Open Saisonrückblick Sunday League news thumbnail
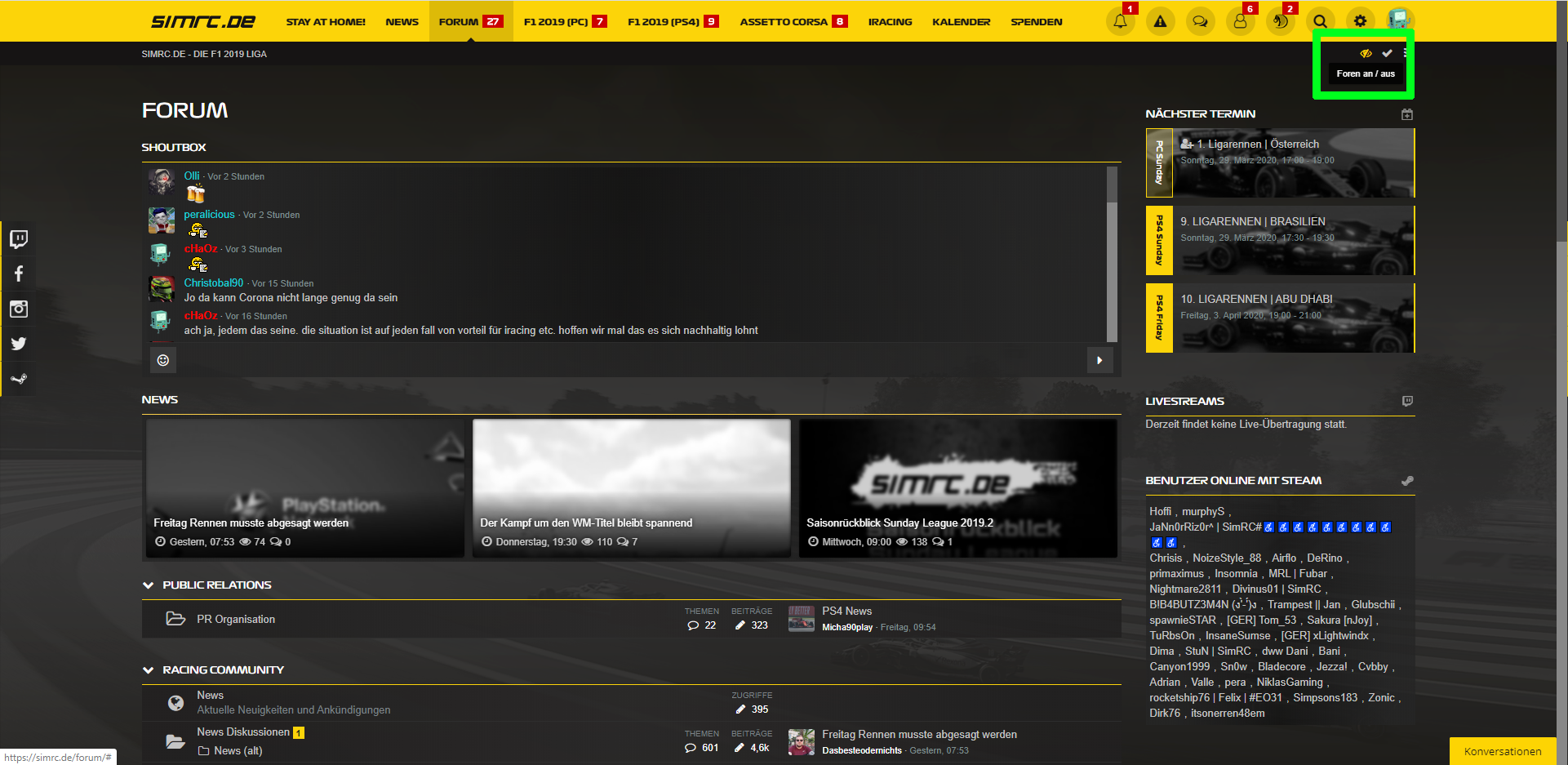The width and height of the screenshot is (1568, 765). (x=957, y=487)
